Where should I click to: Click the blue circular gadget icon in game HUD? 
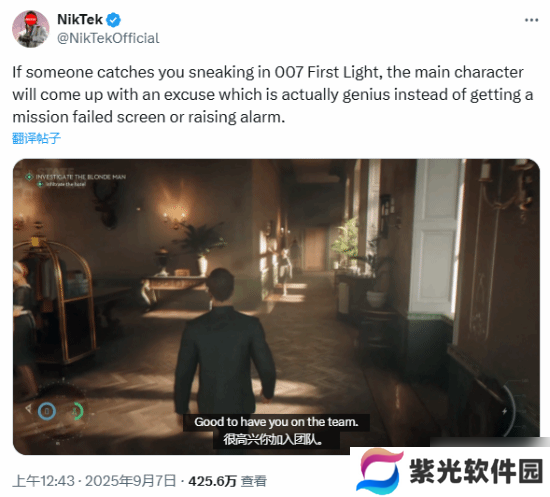tap(47, 411)
